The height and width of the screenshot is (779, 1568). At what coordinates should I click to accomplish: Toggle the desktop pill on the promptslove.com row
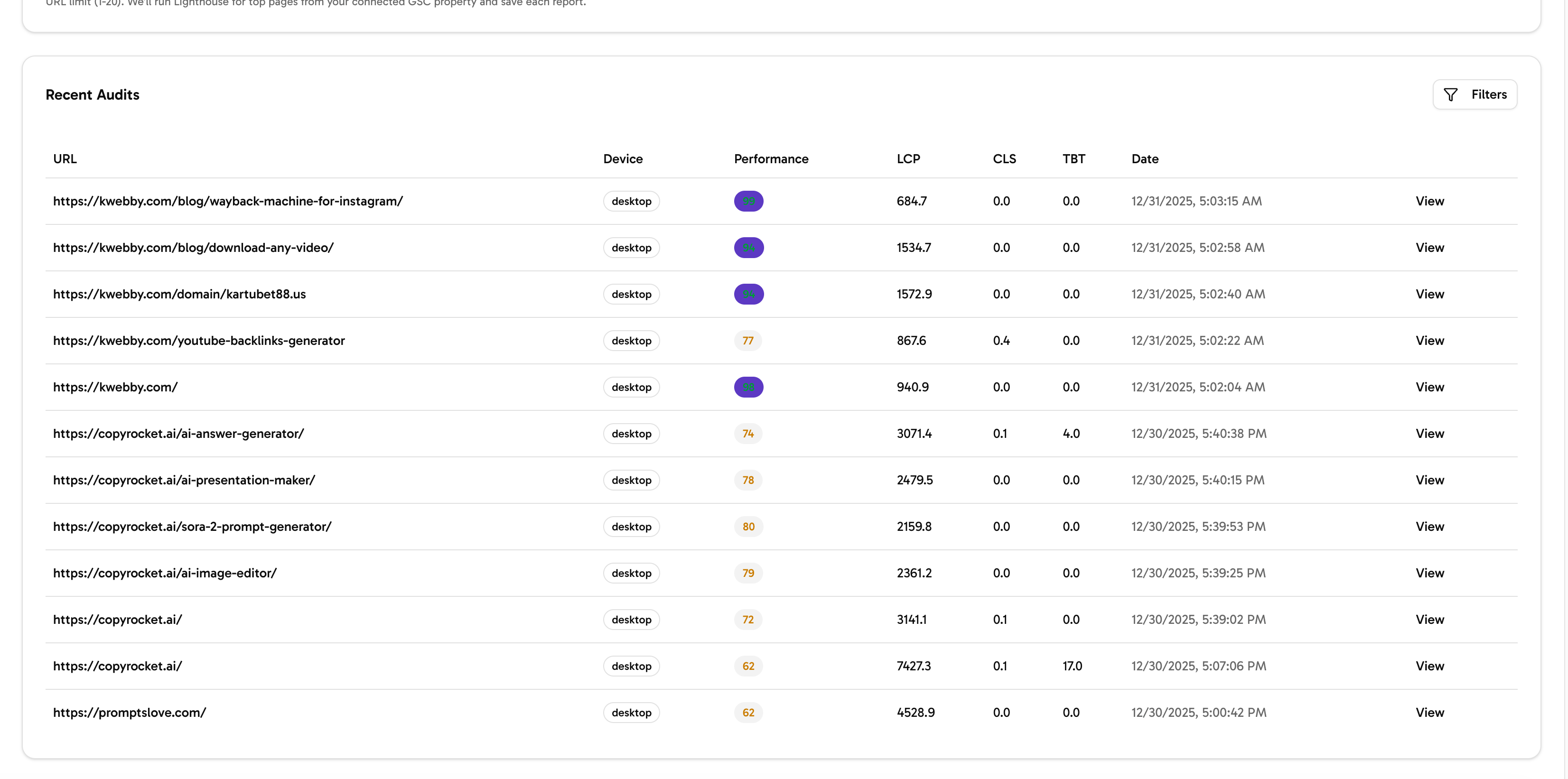[631, 712]
